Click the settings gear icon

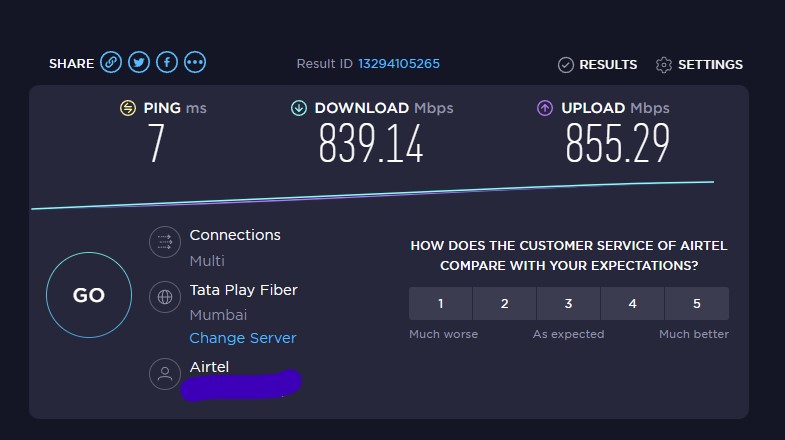(663, 65)
